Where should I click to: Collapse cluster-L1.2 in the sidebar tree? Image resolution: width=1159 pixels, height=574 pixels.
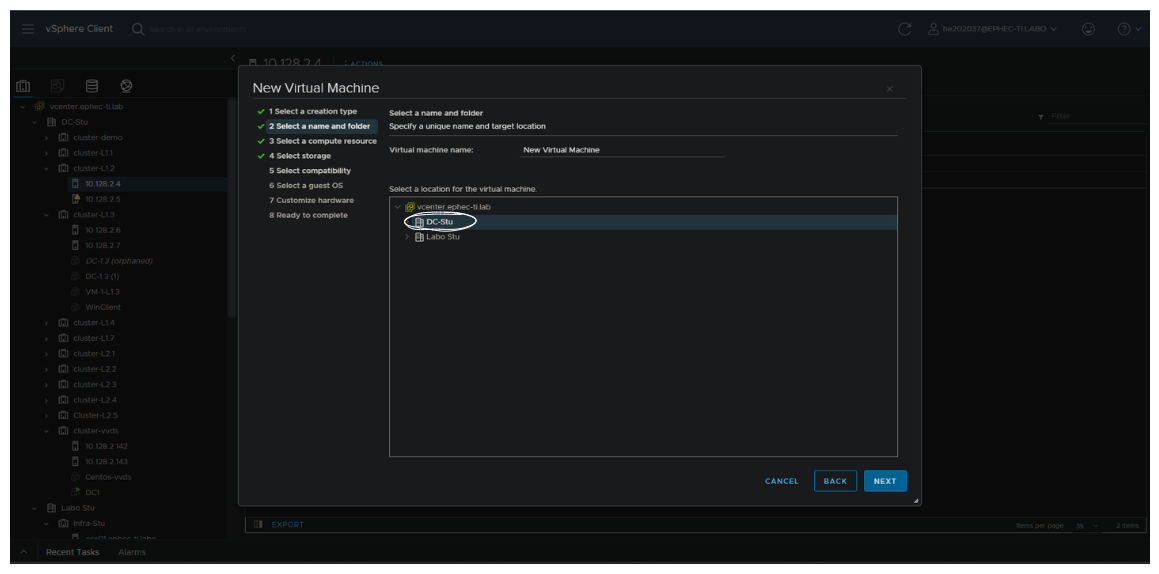pos(46,168)
